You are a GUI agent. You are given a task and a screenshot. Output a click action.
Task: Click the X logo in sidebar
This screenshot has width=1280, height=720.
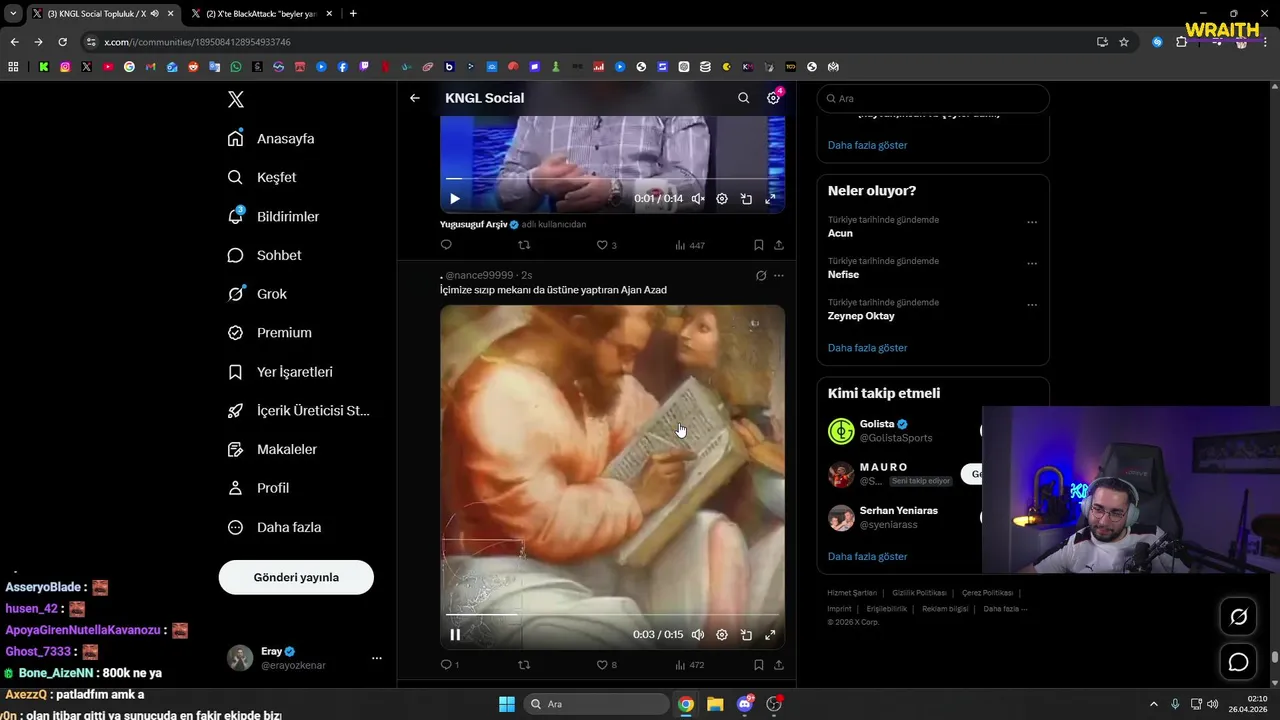236,99
